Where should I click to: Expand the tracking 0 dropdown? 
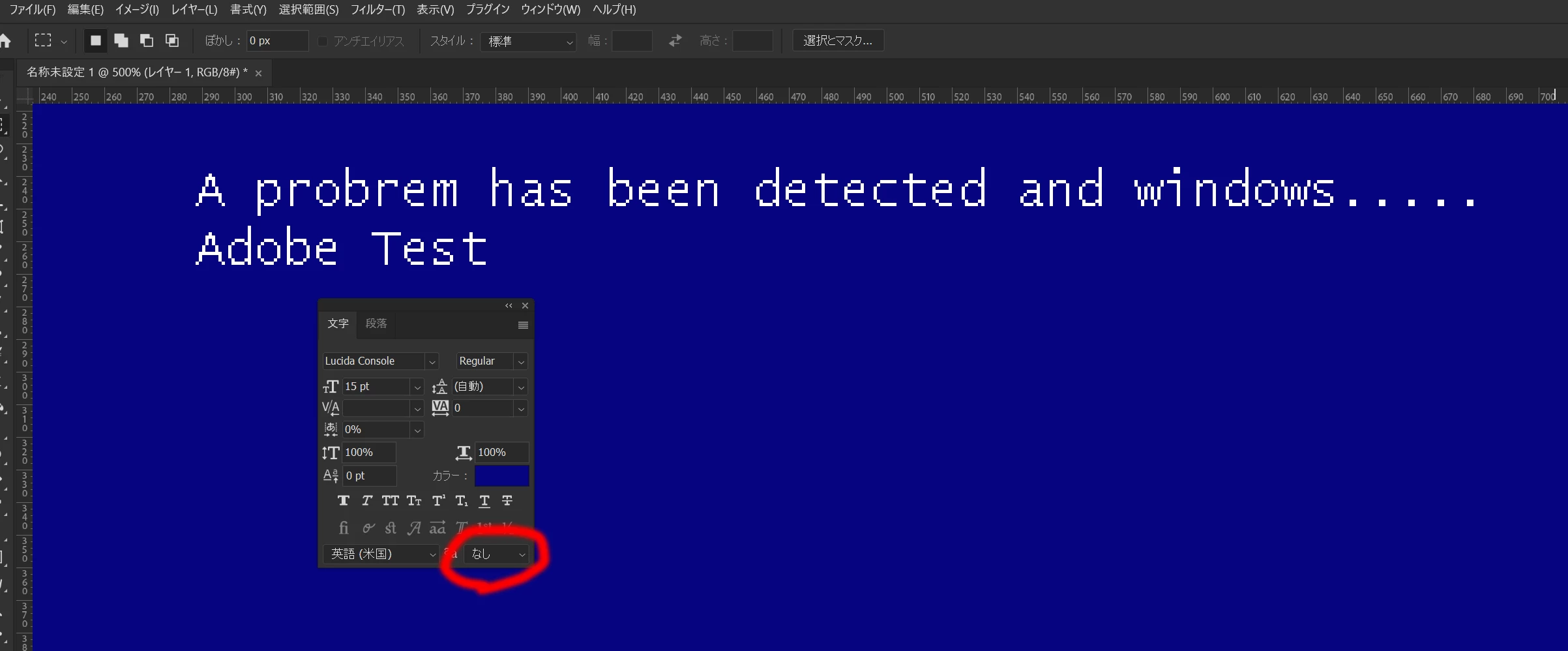[521, 408]
